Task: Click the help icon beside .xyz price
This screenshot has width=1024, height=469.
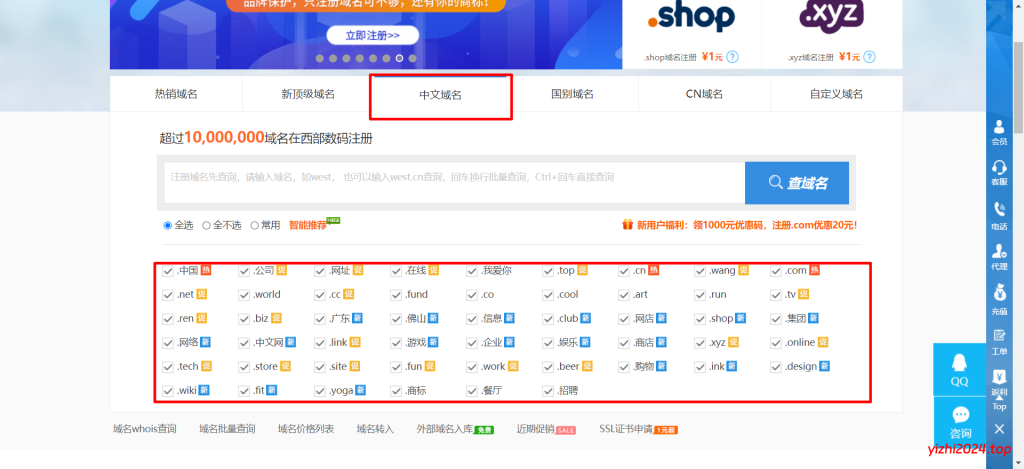Action: tap(873, 57)
